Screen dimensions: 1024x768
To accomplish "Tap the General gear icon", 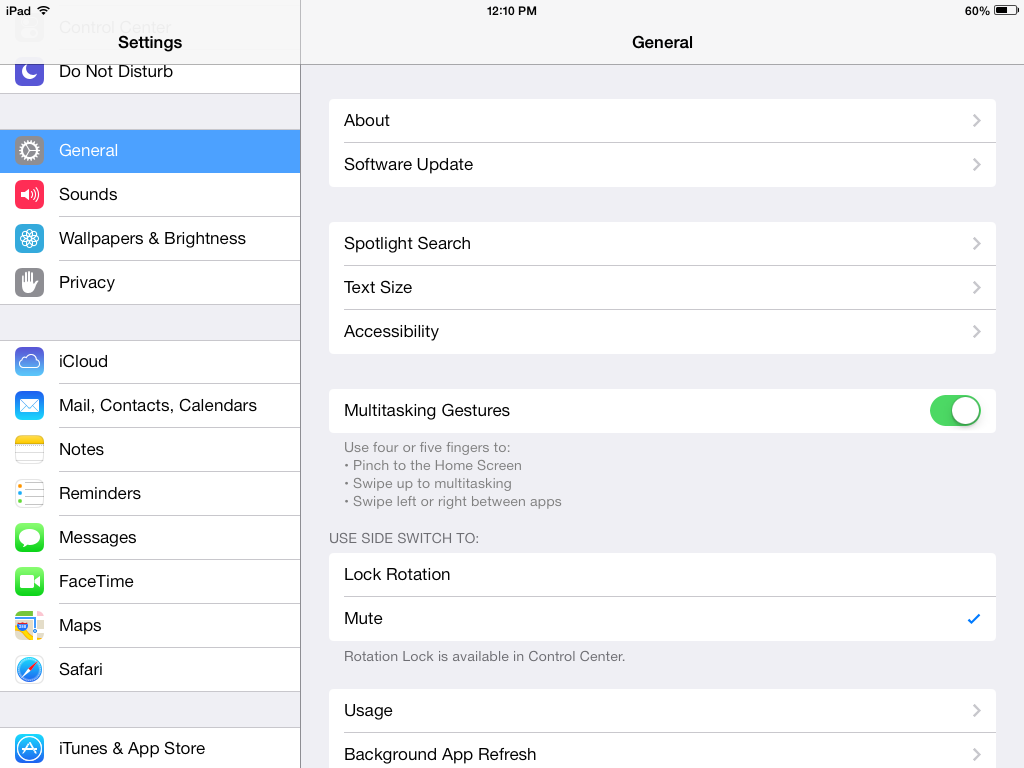I will point(29,151).
